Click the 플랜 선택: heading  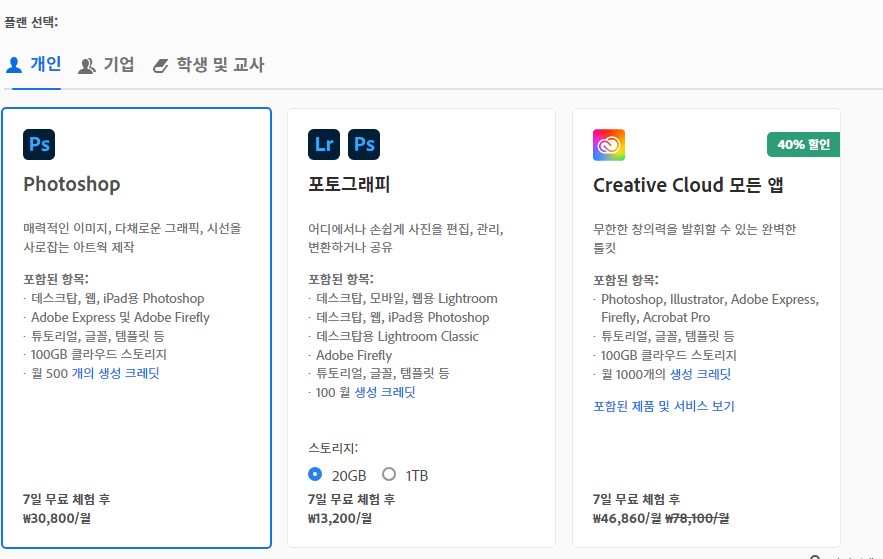(x=31, y=23)
